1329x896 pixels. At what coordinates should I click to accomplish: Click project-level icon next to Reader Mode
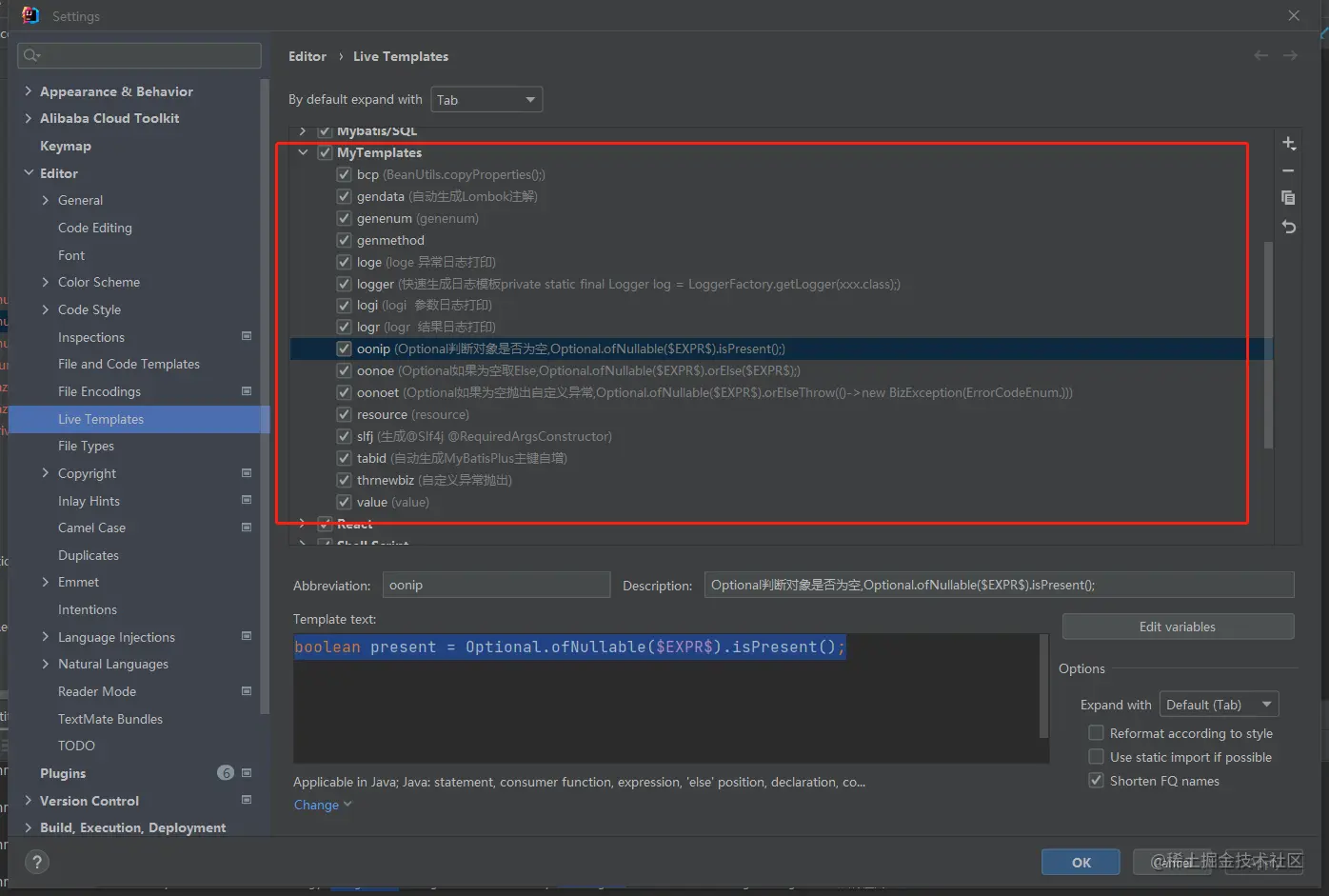[247, 691]
